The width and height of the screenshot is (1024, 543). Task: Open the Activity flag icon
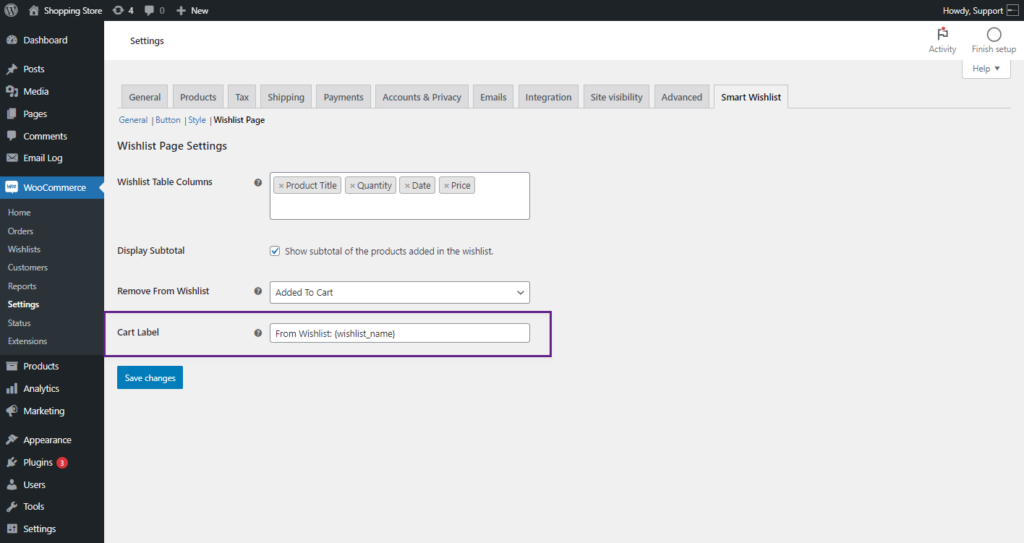pyautogui.click(x=942, y=34)
